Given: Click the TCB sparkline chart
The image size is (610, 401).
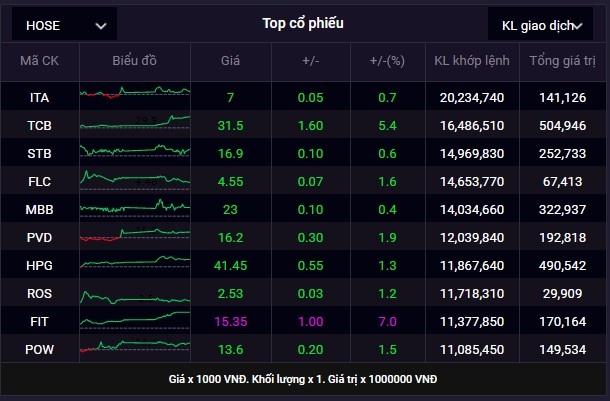Looking at the screenshot, I should [134, 125].
